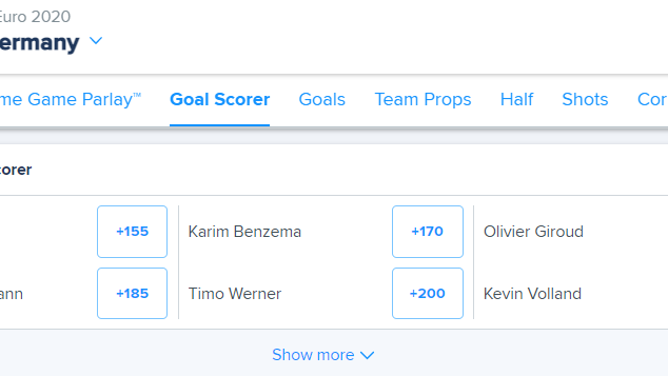Screen dimensions: 668x376
Task: Open the partially visible Corners tab
Action: click(x=652, y=100)
